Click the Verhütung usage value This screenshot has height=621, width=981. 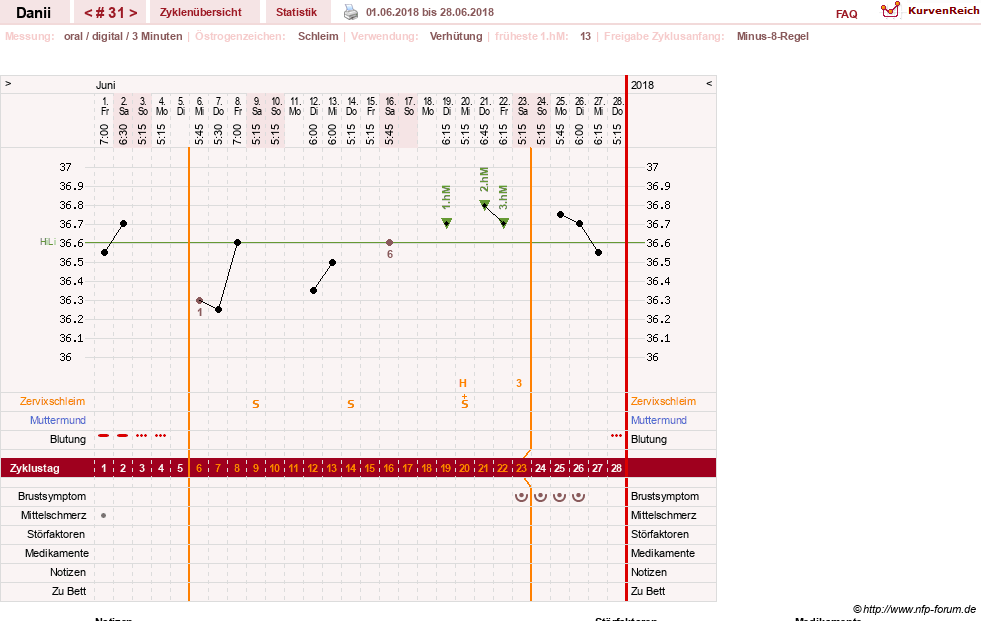[x=456, y=36]
